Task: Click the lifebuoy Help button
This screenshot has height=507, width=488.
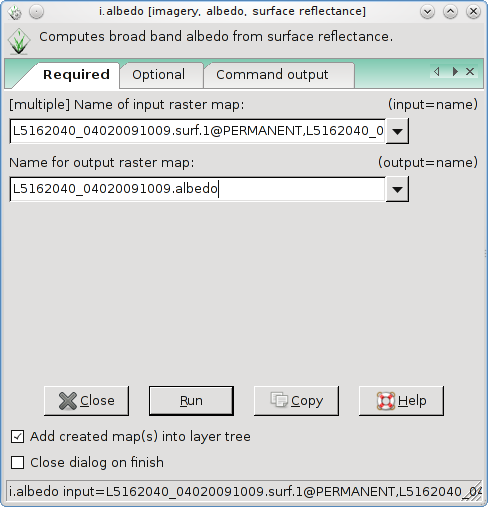Action: point(401,401)
